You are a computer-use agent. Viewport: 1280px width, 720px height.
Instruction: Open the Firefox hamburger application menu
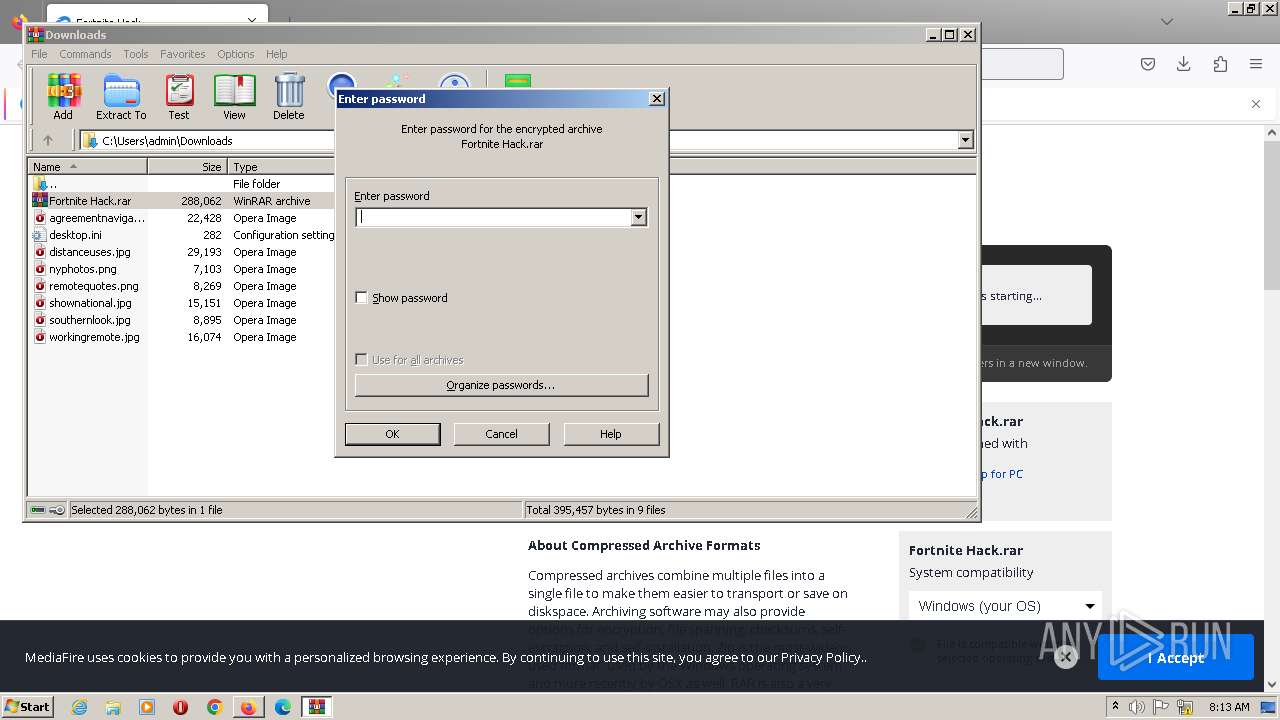coord(1256,64)
